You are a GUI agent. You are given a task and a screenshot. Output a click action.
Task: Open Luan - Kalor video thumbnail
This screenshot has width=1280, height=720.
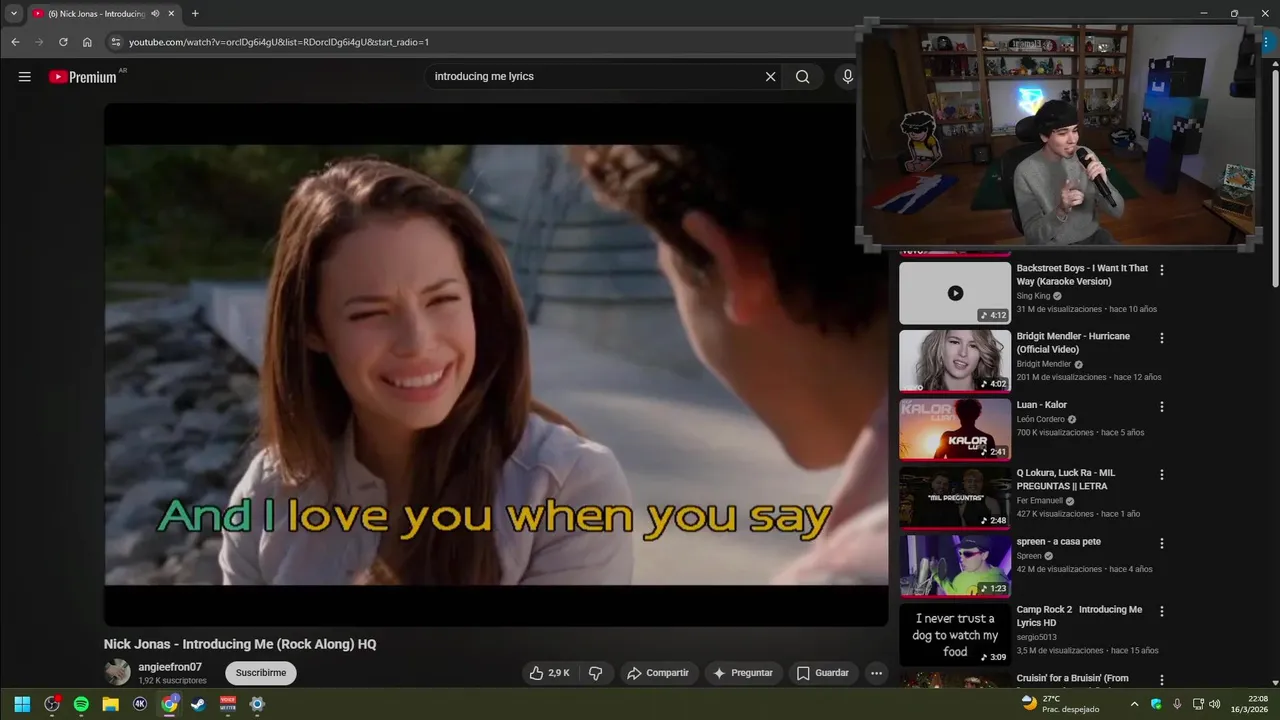(955, 430)
